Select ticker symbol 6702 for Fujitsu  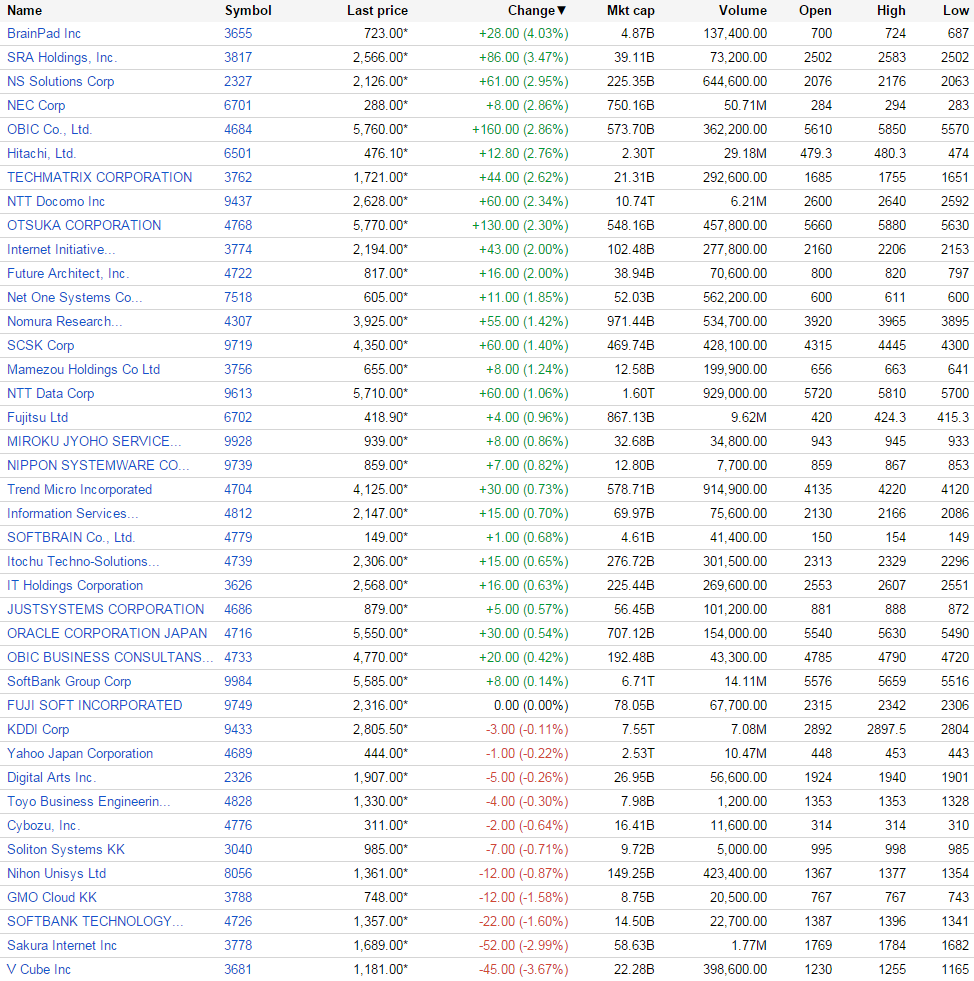[238, 417]
